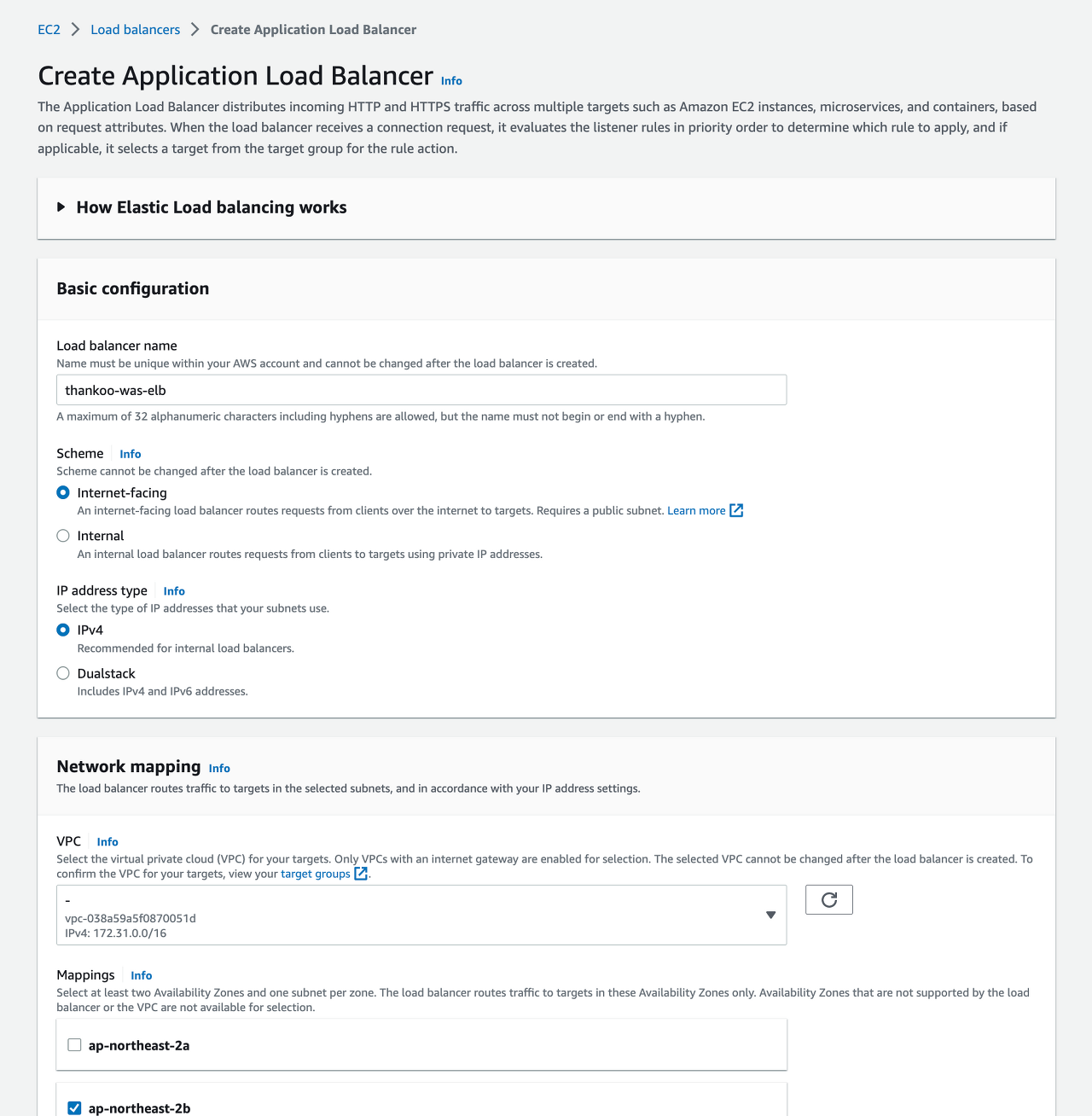Expand How Elastic Load balancing works

202,207
